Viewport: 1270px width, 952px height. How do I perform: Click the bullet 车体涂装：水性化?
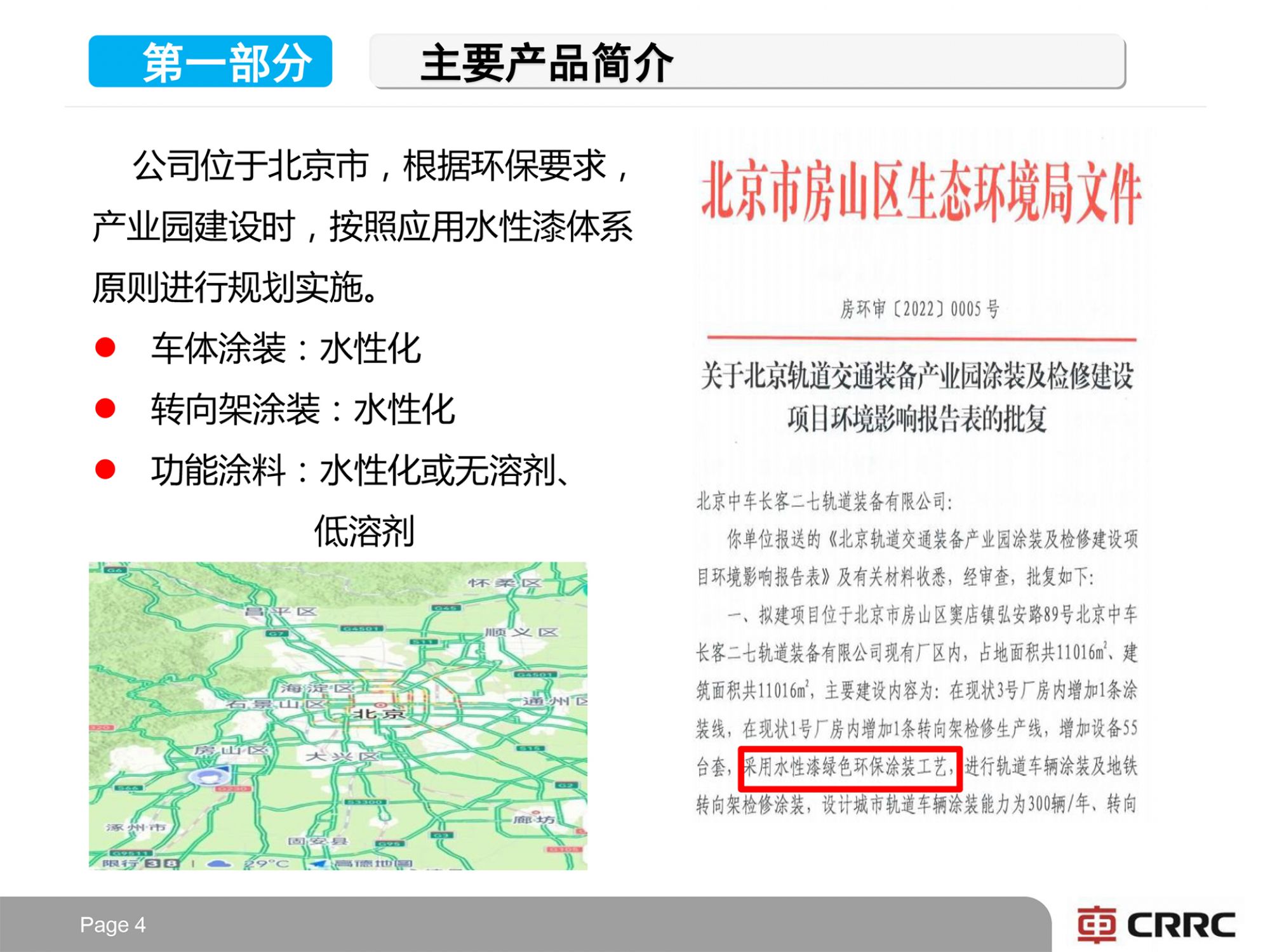(286, 348)
